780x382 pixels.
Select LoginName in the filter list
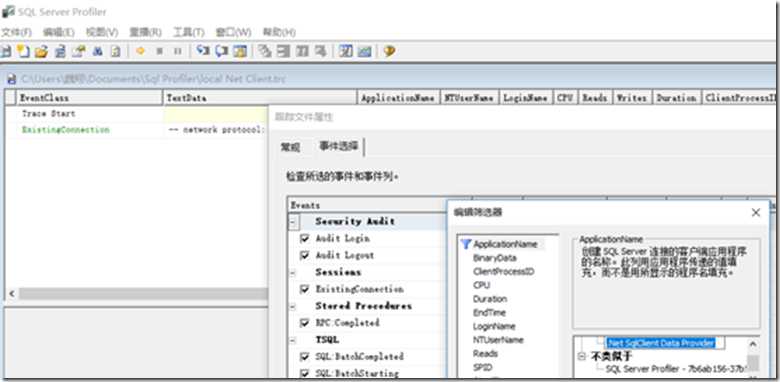494,326
